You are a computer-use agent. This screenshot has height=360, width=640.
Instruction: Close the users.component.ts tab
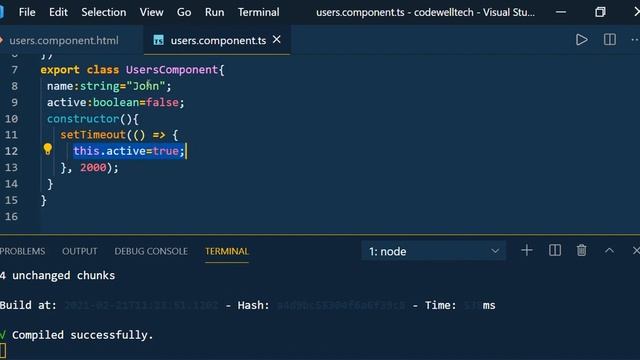(277, 40)
